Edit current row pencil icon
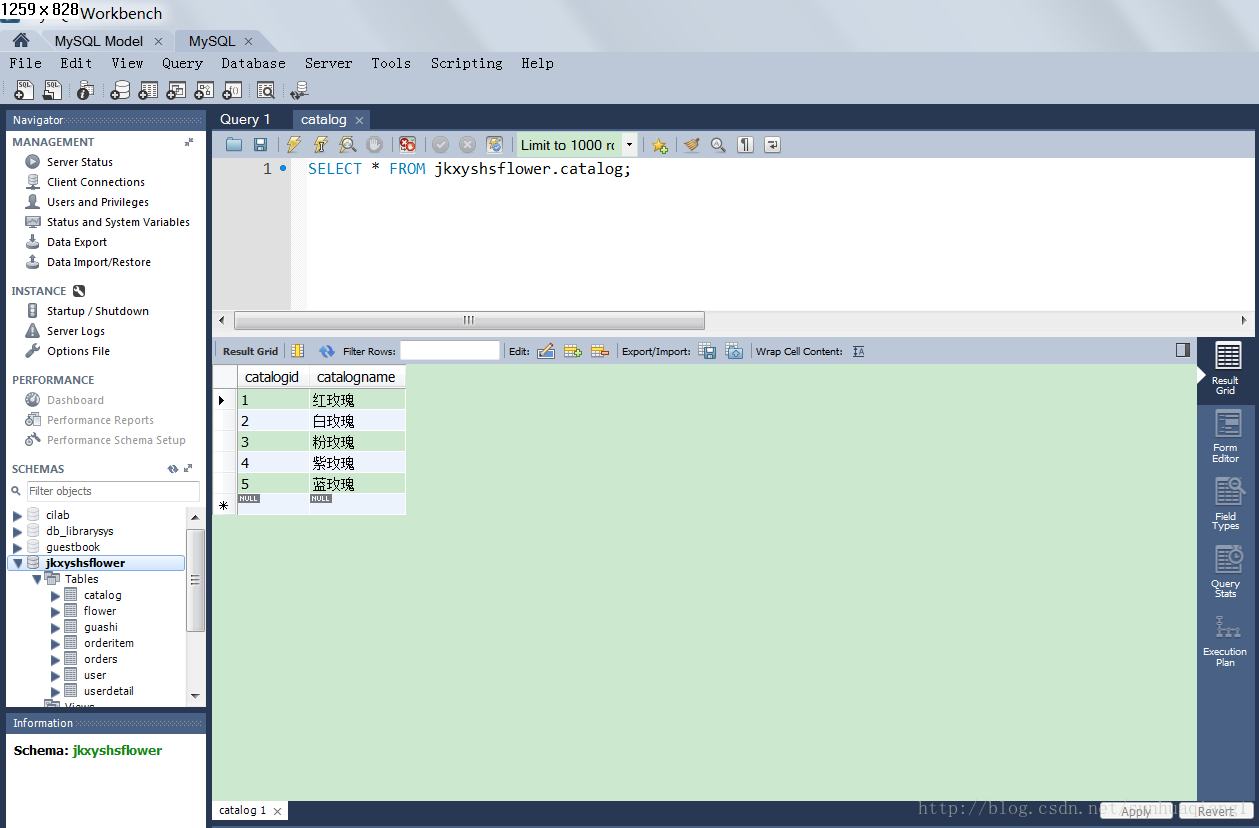The height and width of the screenshot is (828, 1259). 546,351
